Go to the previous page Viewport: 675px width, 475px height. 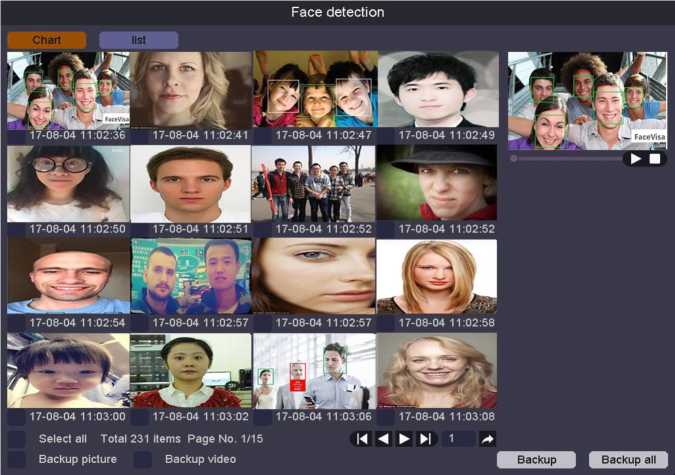coord(383,439)
